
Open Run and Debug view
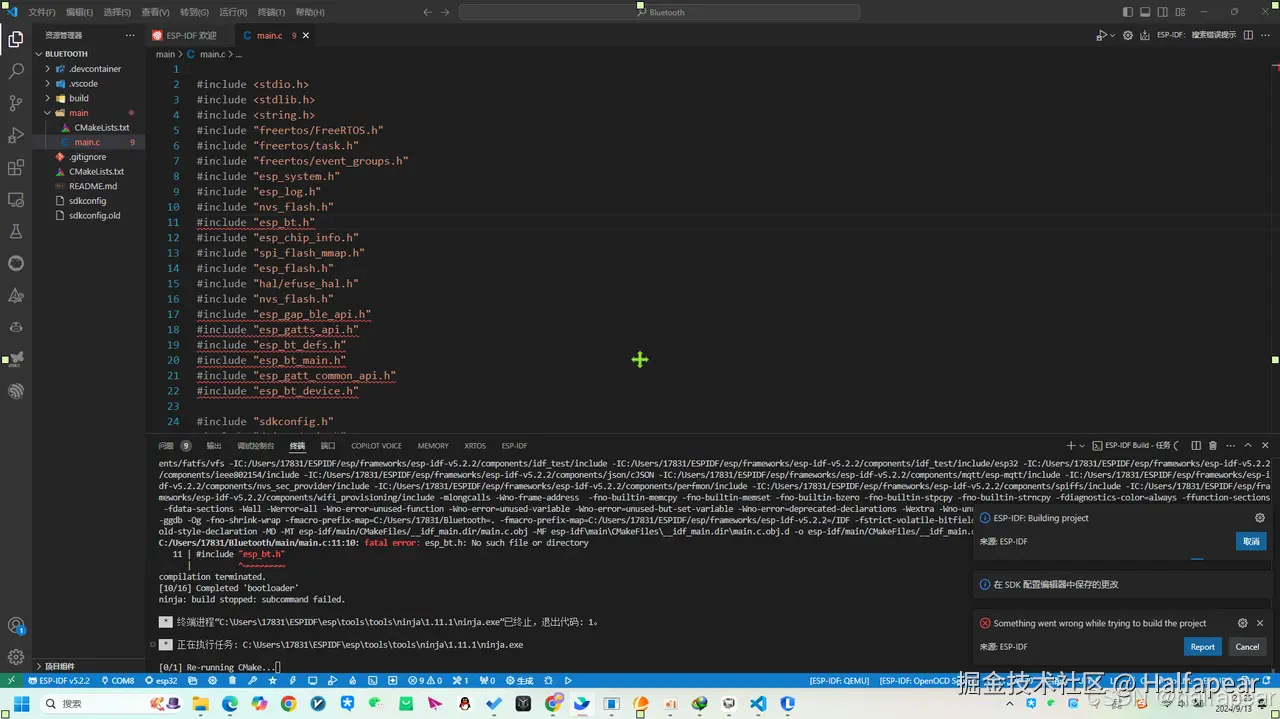[16, 135]
